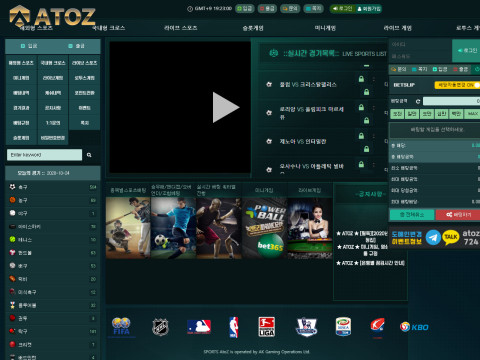This screenshot has width=480, height=360.
Task: Click soccer ball icon of 풀럼 VS 크리스탈팰리스
Action: coord(269,84)
